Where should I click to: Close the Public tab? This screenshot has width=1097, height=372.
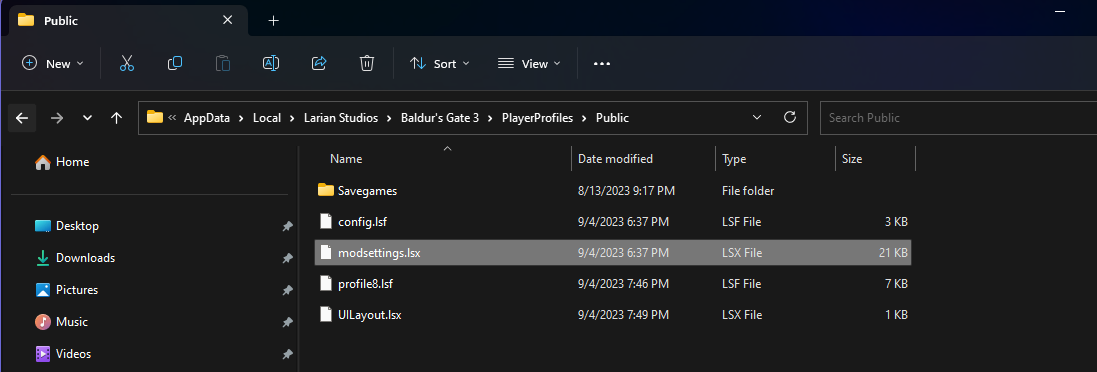(227, 20)
